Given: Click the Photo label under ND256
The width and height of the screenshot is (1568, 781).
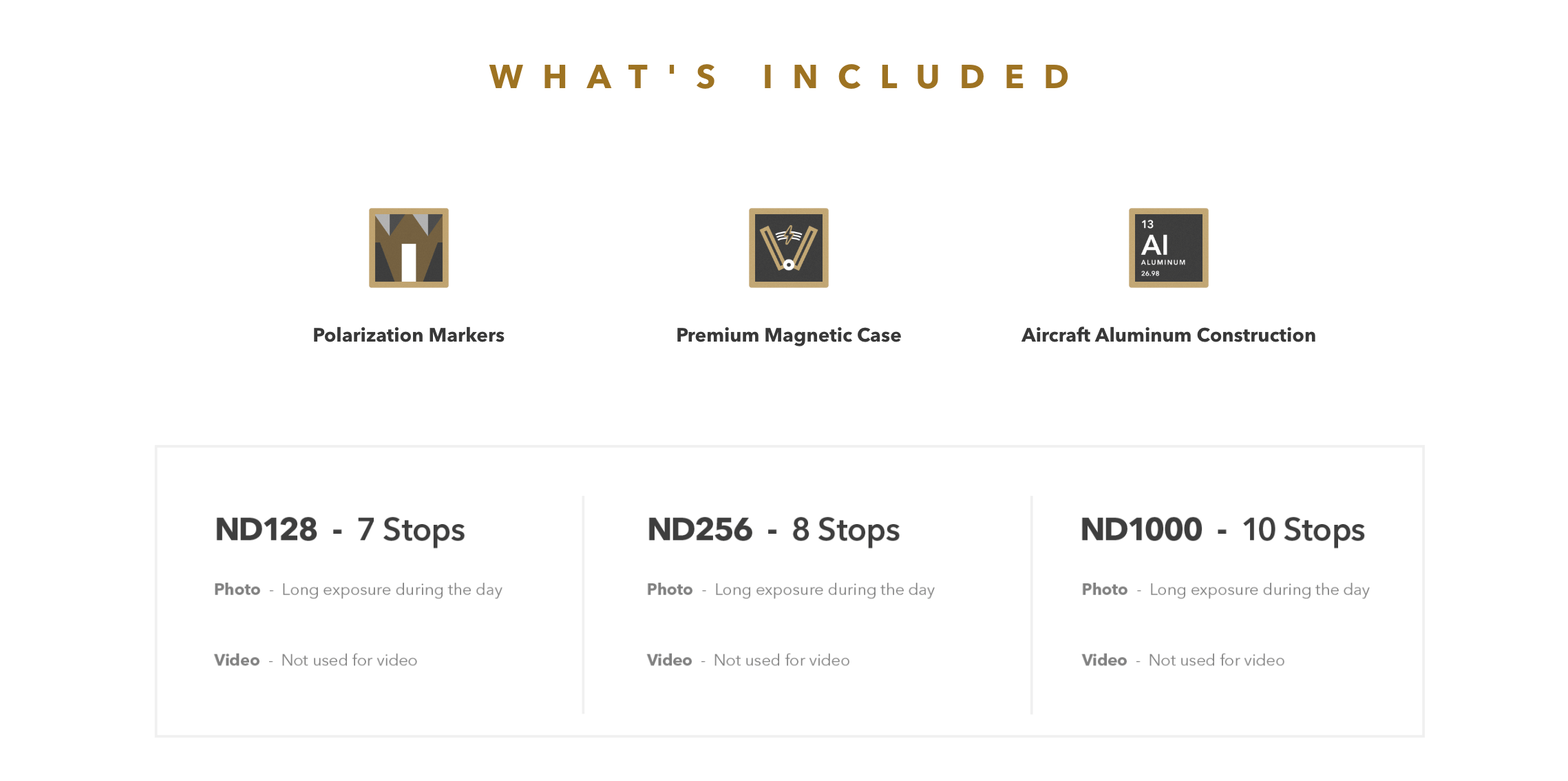Looking at the screenshot, I should [670, 590].
